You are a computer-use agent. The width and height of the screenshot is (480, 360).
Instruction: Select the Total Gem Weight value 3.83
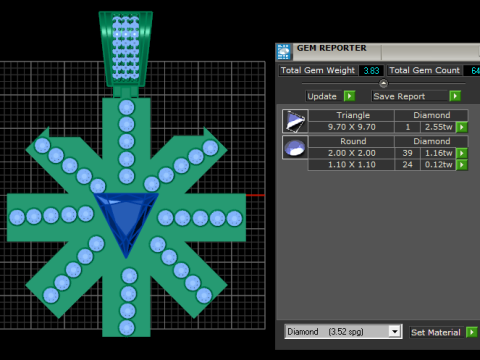click(371, 71)
